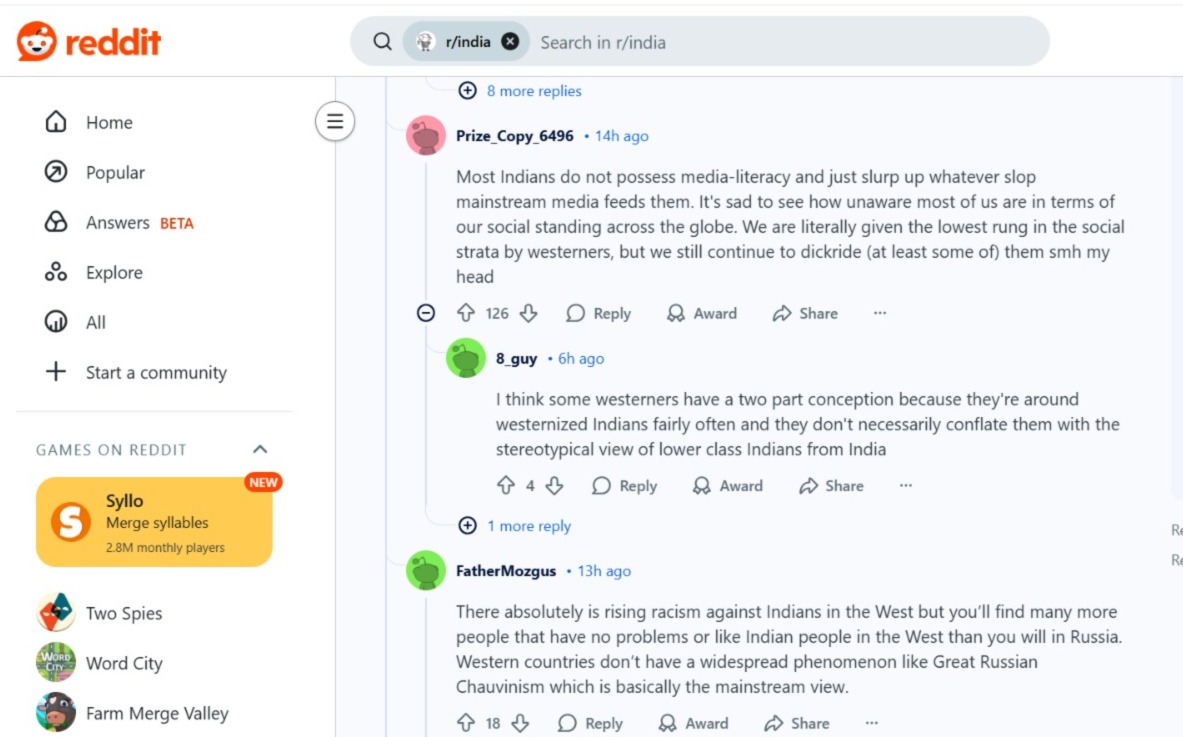
Task: Open more options on 8_guy's comment
Action: [x=906, y=486]
